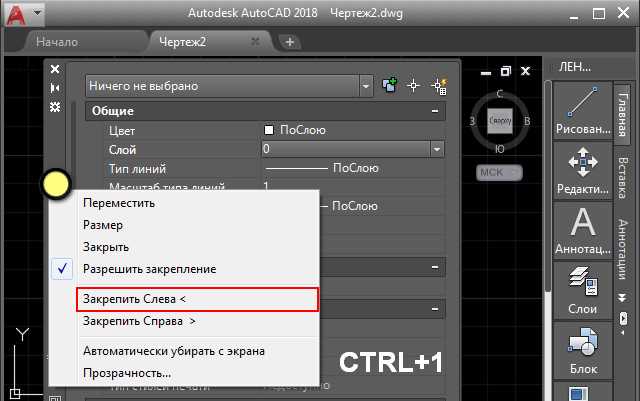The image size is (640, 401).
Task: Open Прозрачность… dialog from menu
Action: [127, 373]
